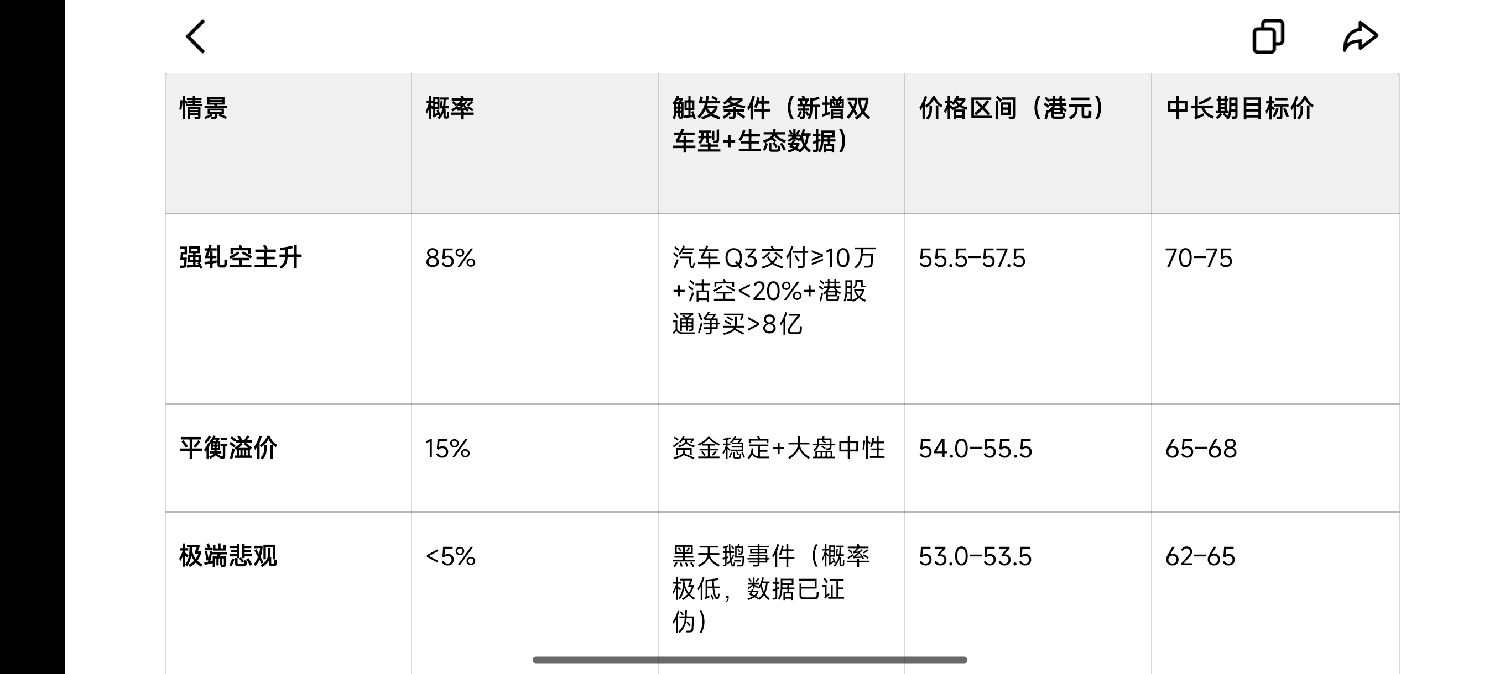Tap the back arrow icon
The image size is (1500, 674).
point(196,37)
